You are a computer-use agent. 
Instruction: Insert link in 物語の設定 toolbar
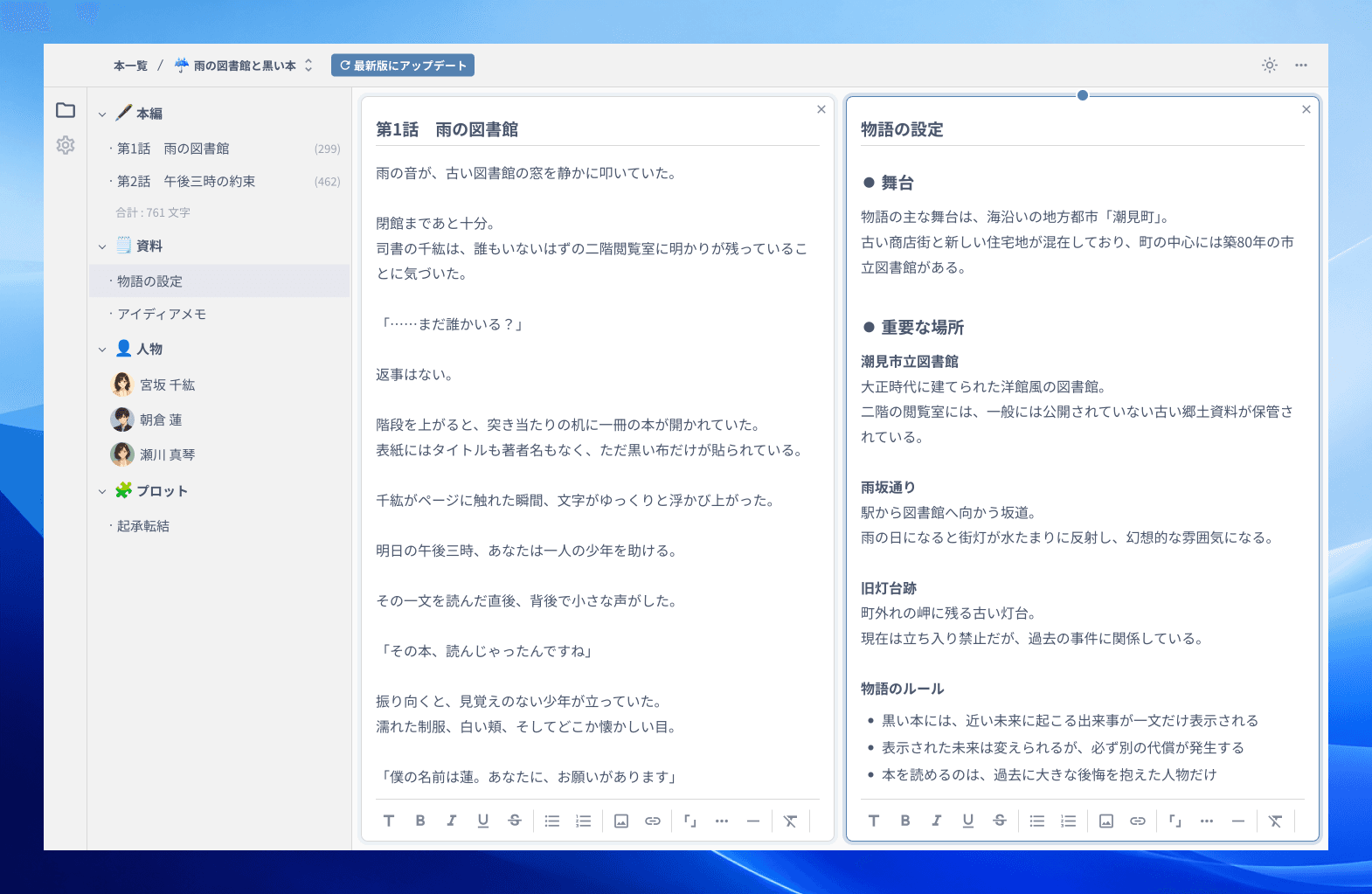pos(1138,821)
